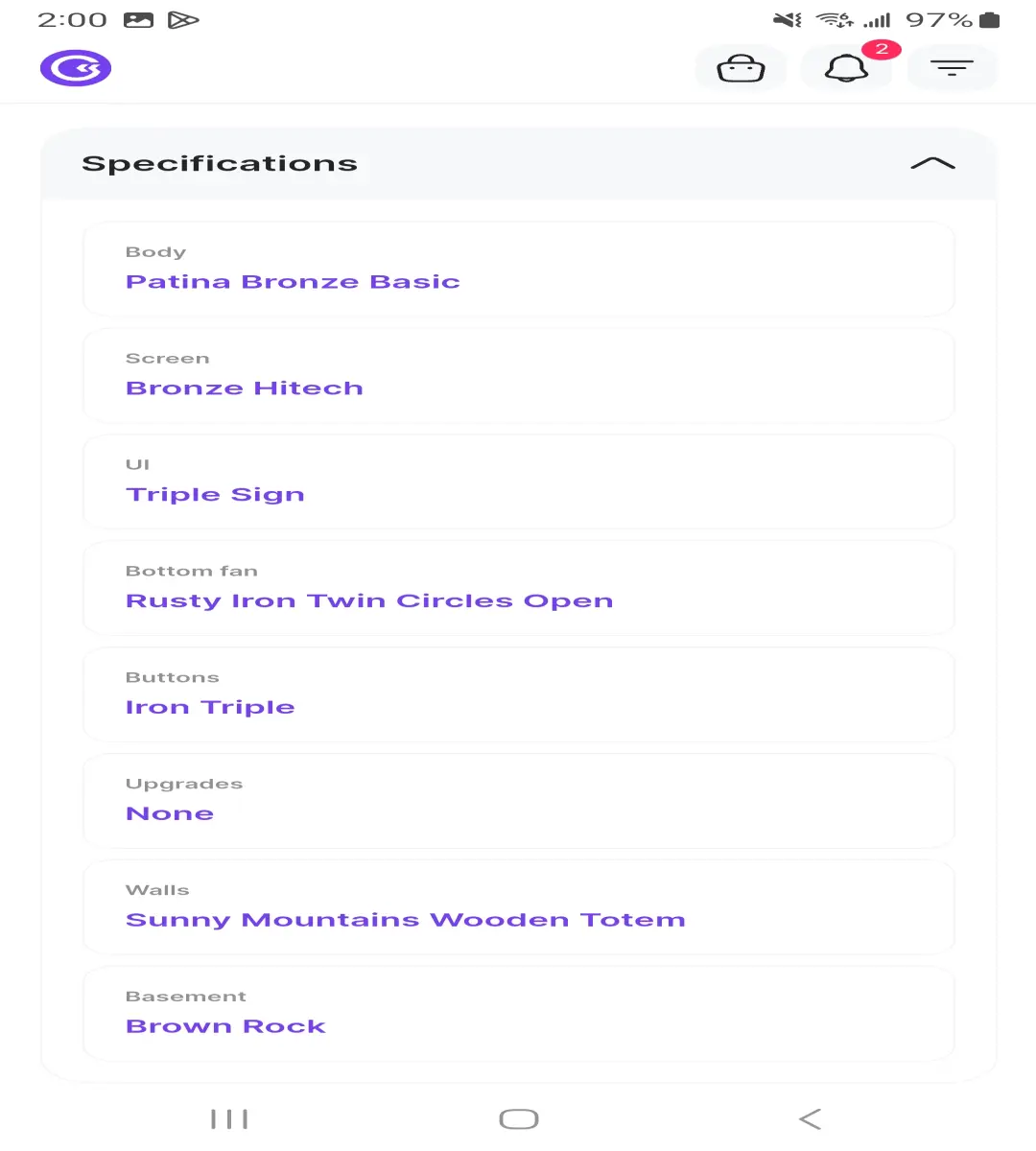Open the filter menu icon
The height and width of the screenshot is (1151, 1036).
(x=952, y=68)
